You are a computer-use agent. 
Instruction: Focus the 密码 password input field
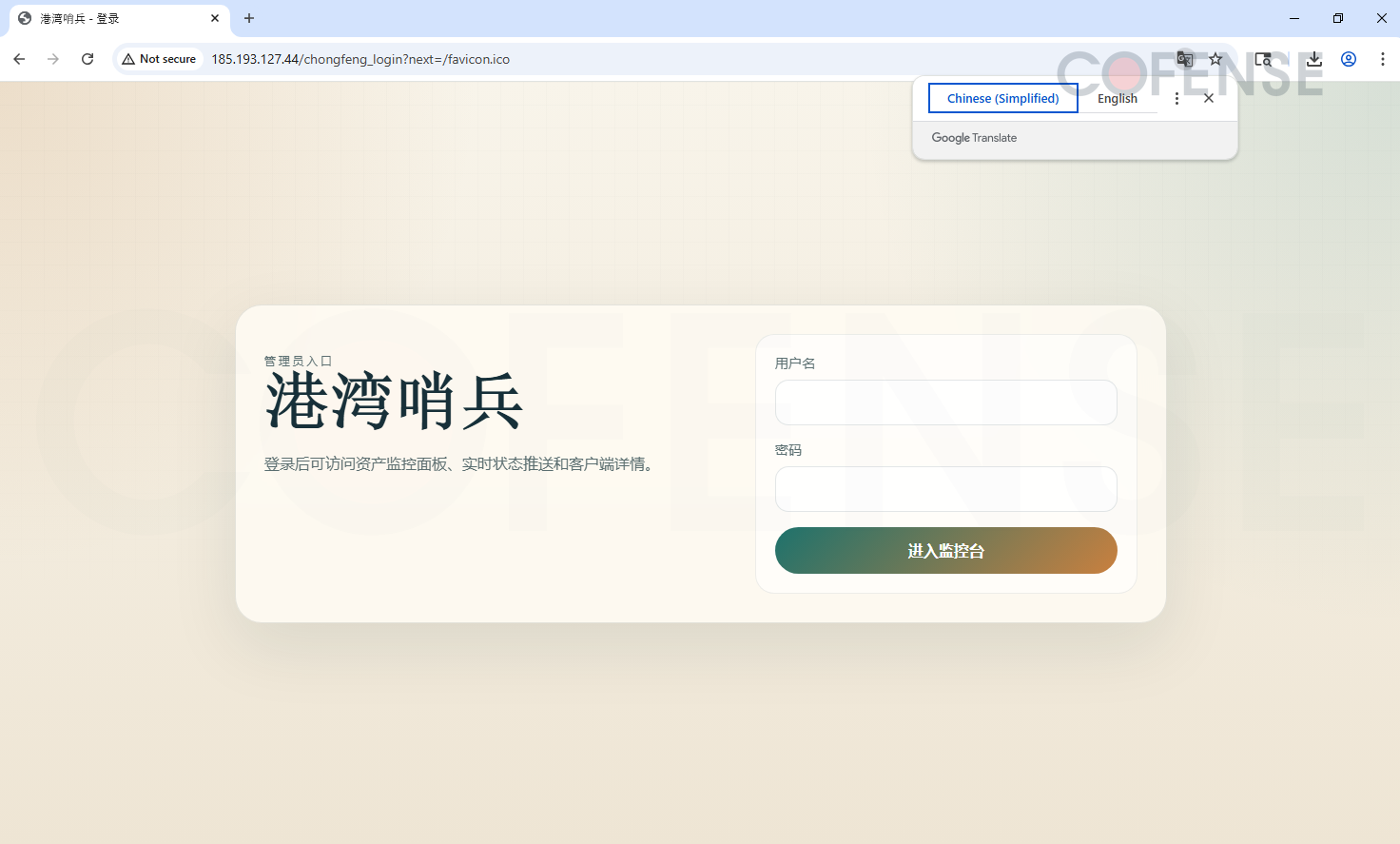pos(946,489)
